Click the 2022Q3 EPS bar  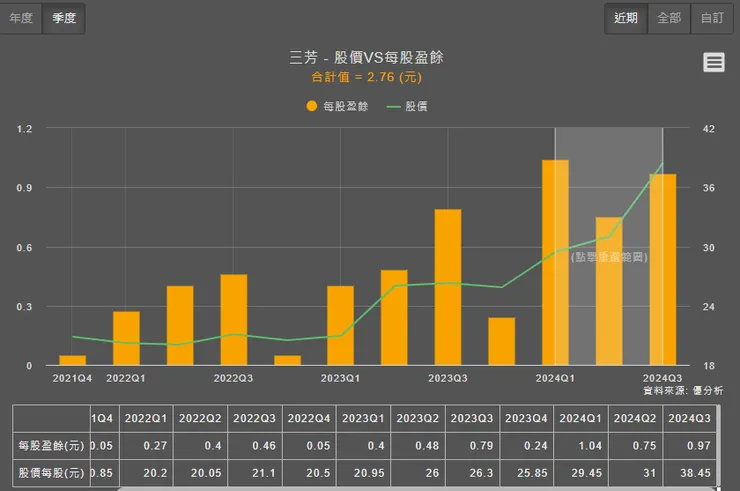tap(234, 320)
